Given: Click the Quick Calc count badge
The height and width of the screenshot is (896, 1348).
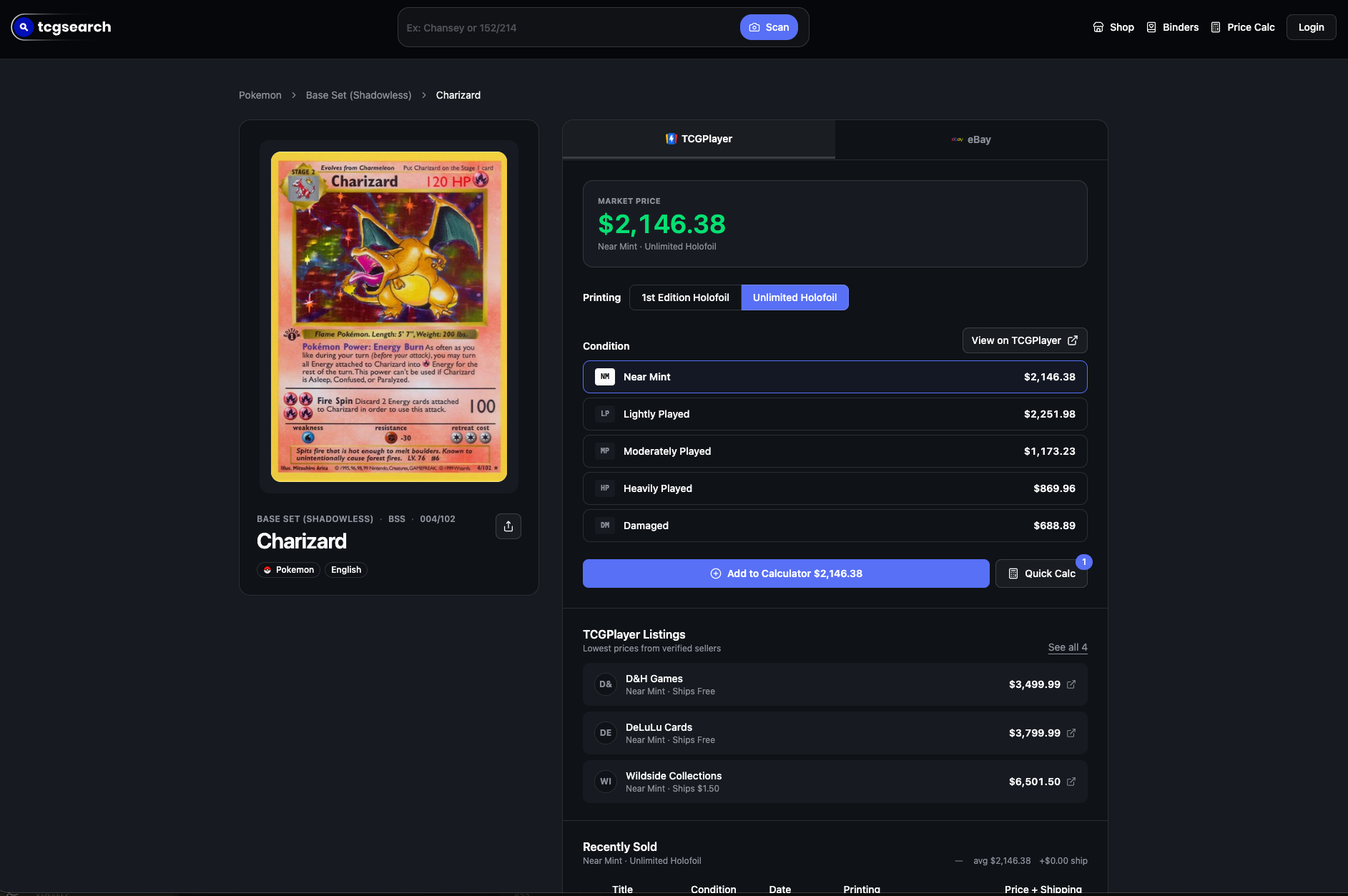Looking at the screenshot, I should tap(1084, 562).
